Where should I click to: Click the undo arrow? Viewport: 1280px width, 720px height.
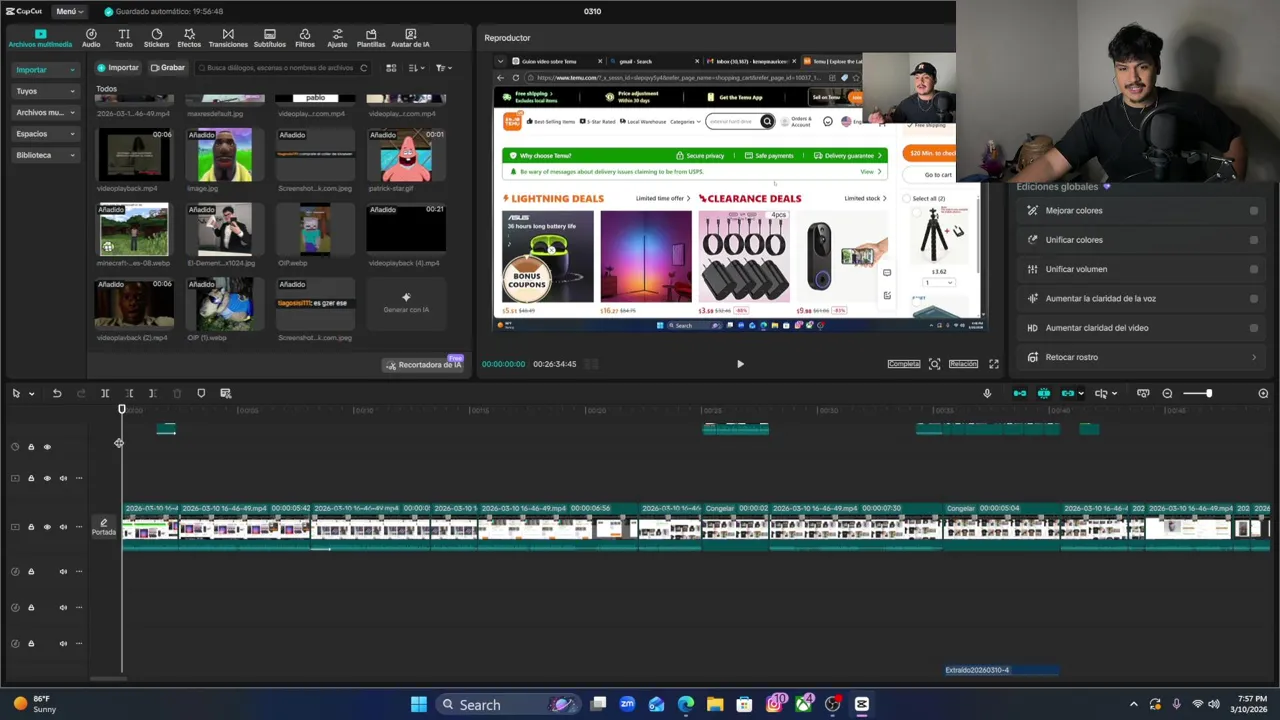(x=57, y=394)
